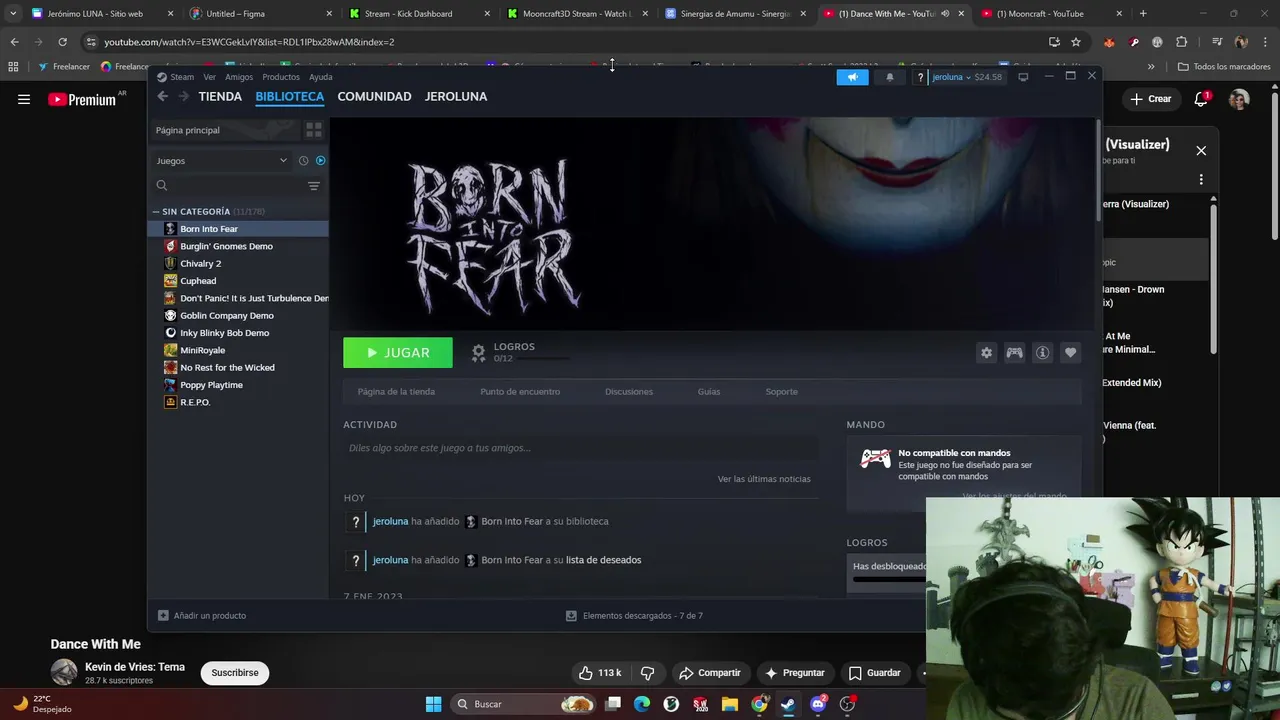The height and width of the screenshot is (720, 1280).
Task: Switch Steam to Big Picture mode
Action: pyautogui.click(x=1023, y=77)
